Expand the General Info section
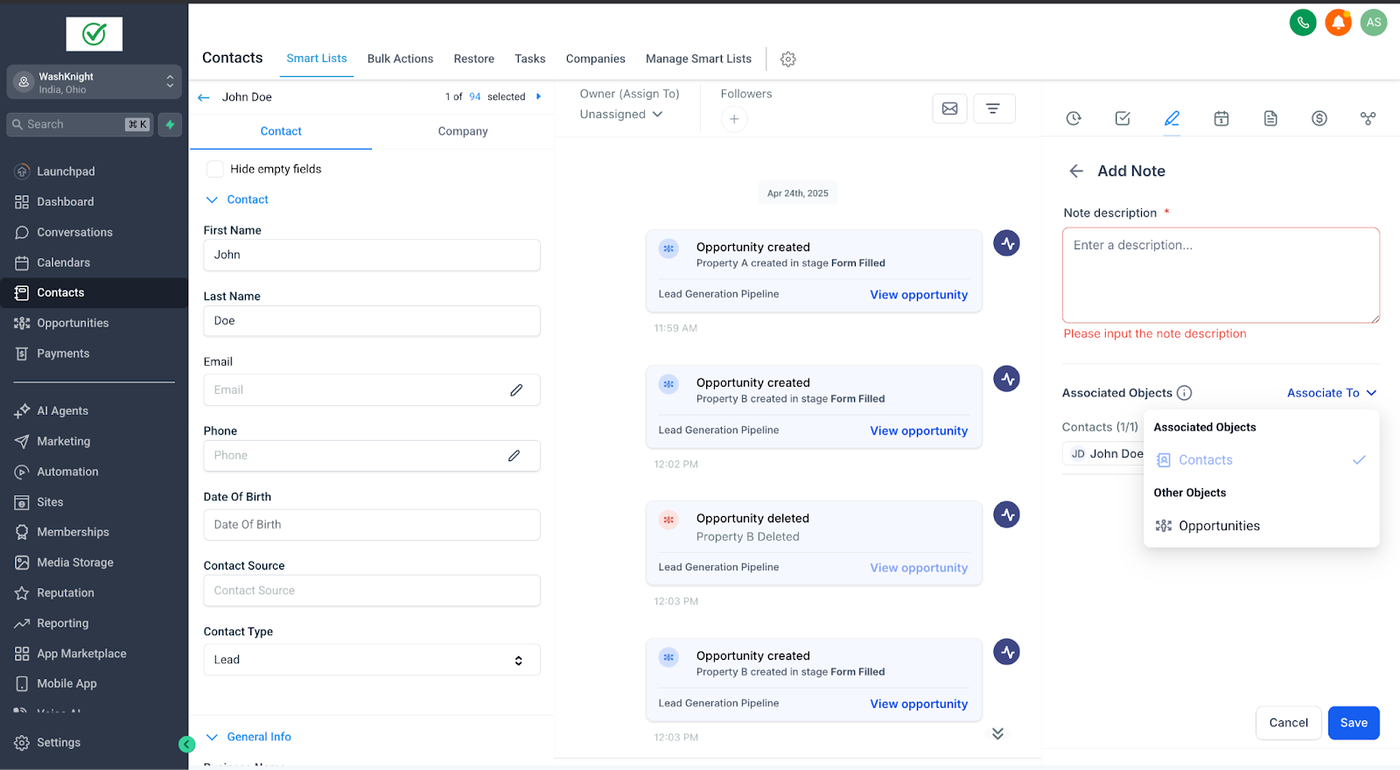The image size is (1400, 770). point(258,737)
